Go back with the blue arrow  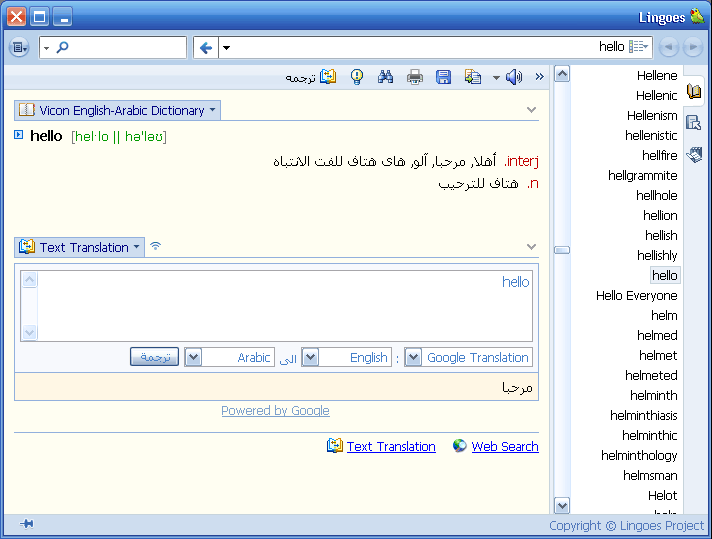206,47
